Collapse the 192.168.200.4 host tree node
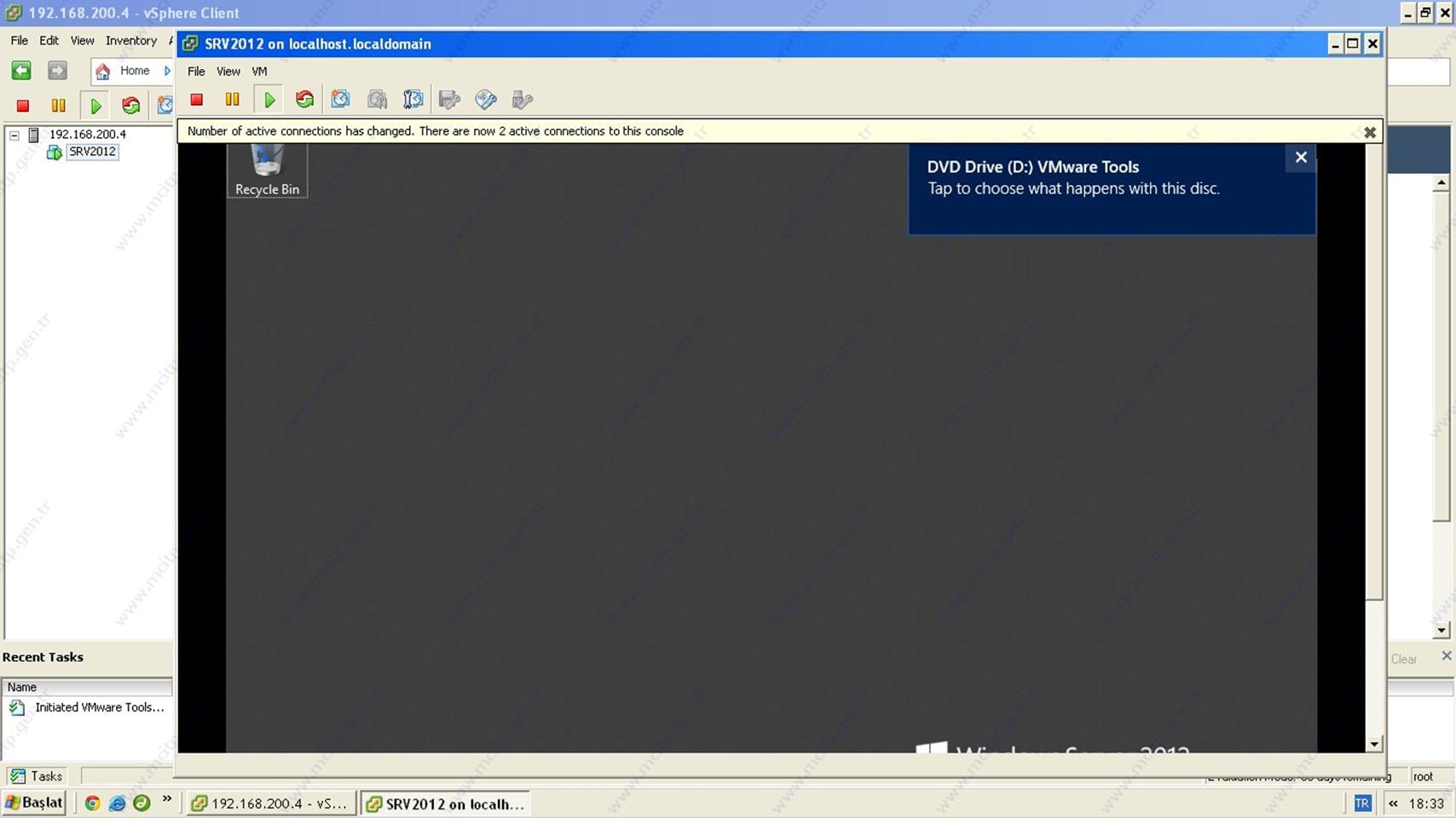 pos(14,135)
